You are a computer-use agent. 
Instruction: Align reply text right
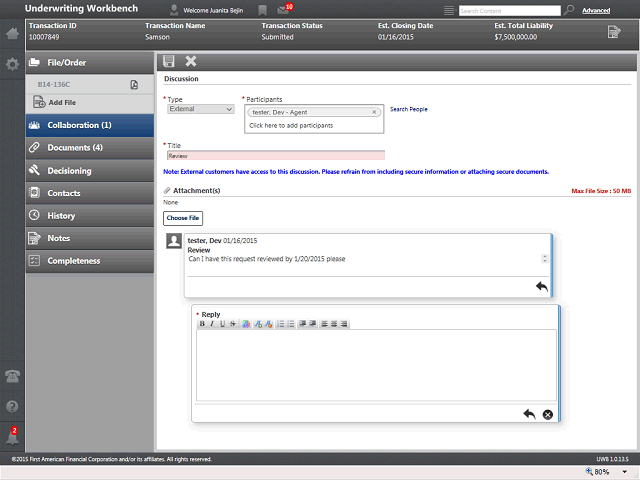[x=344, y=324]
